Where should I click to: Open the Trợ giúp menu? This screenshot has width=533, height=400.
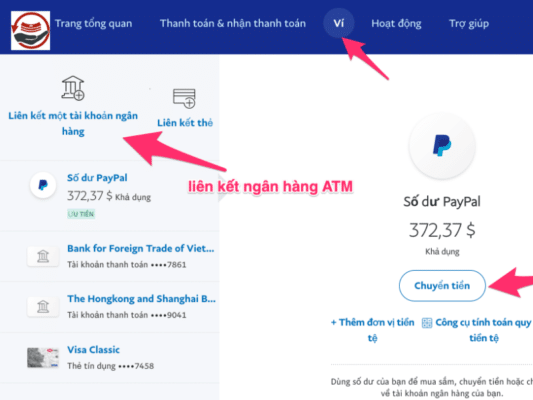(469, 23)
